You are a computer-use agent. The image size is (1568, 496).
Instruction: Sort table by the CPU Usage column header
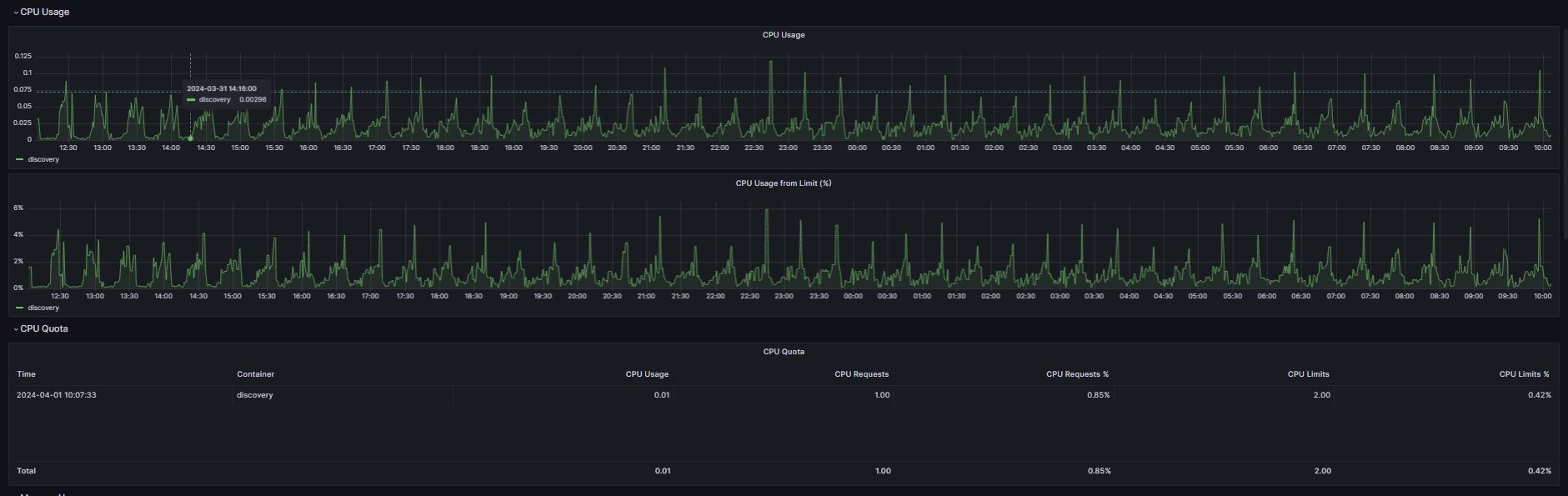point(647,374)
